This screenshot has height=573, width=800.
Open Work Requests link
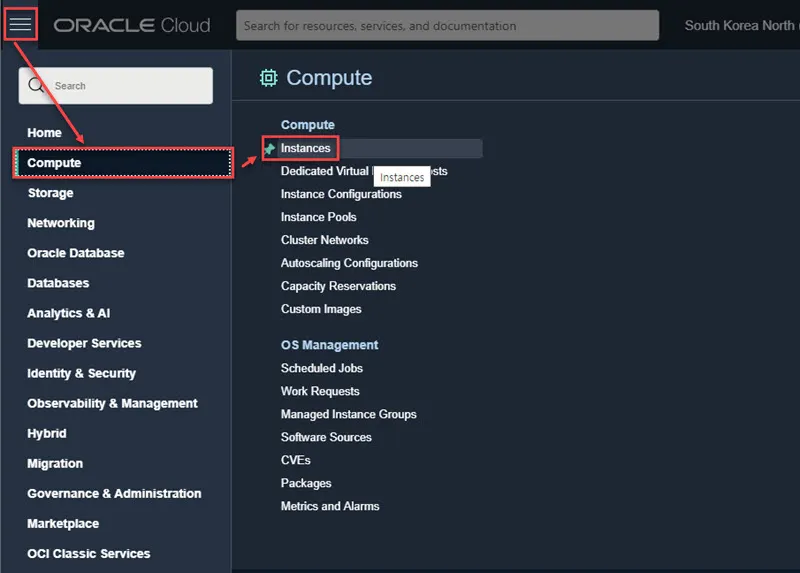pos(320,391)
